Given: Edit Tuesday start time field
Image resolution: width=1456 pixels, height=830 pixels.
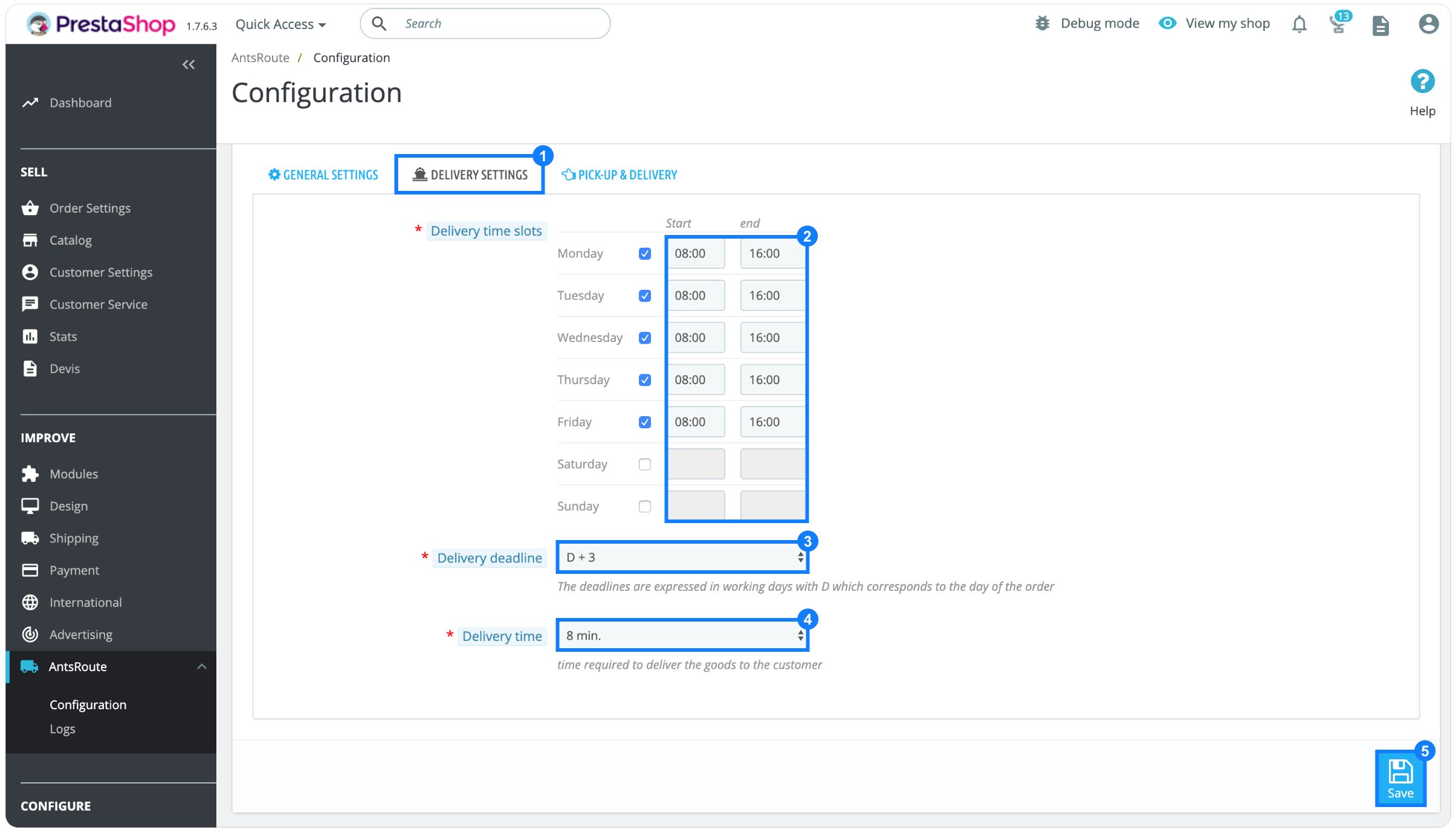Looking at the screenshot, I should pos(696,296).
